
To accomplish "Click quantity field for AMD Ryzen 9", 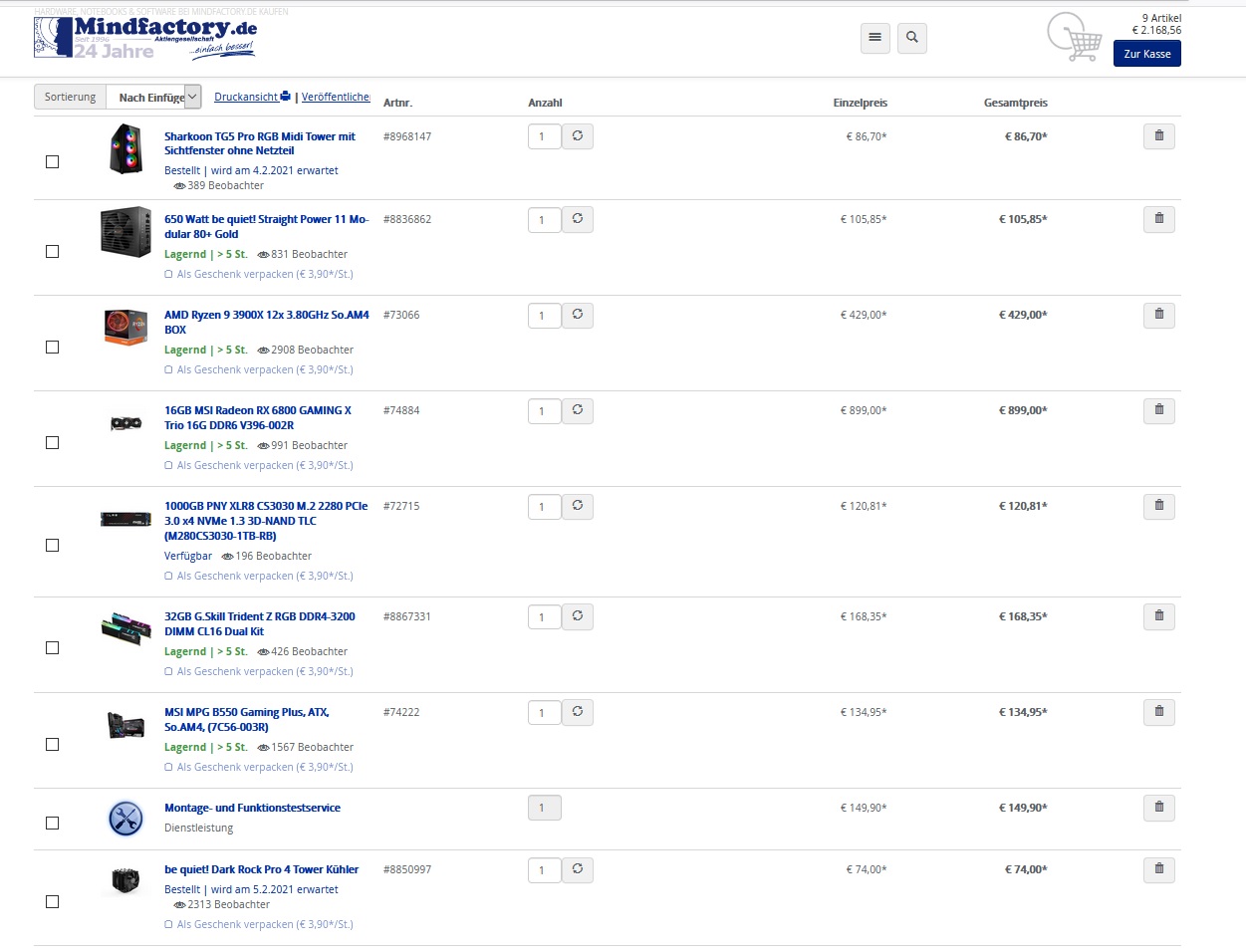I will 545,315.
